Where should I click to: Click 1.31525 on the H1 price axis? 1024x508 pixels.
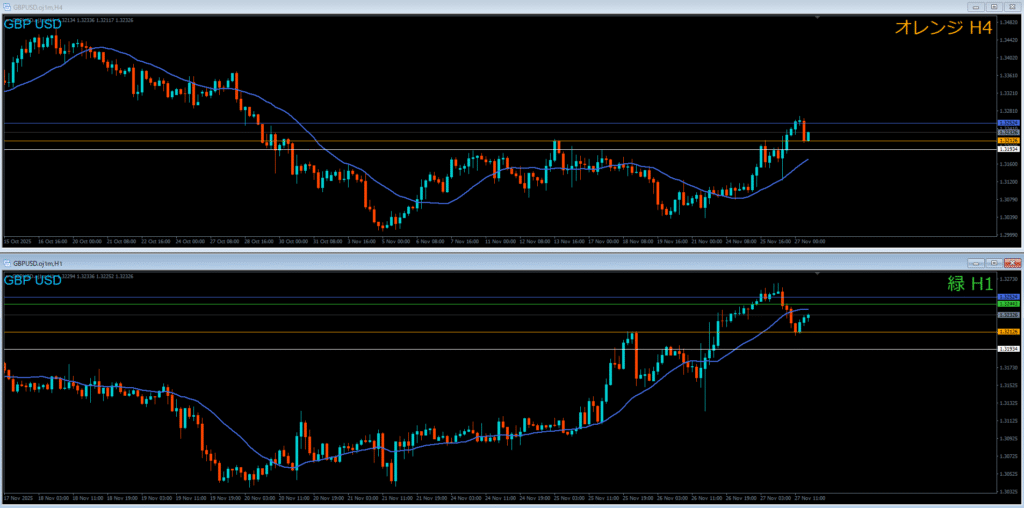(1009, 385)
